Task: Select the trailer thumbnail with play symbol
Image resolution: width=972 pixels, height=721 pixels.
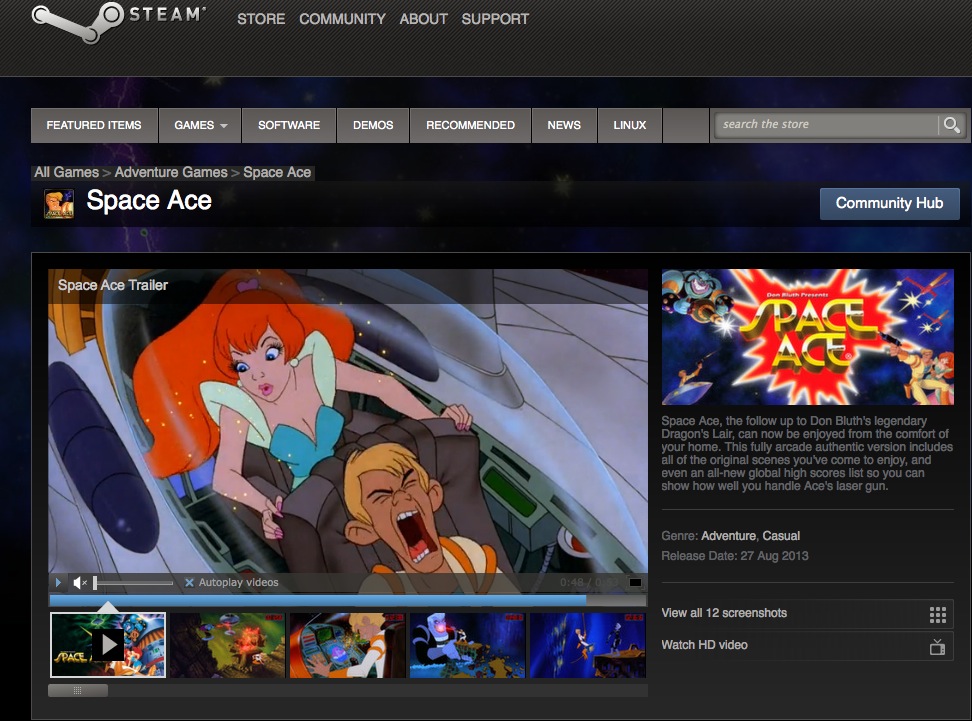Action: click(x=108, y=645)
